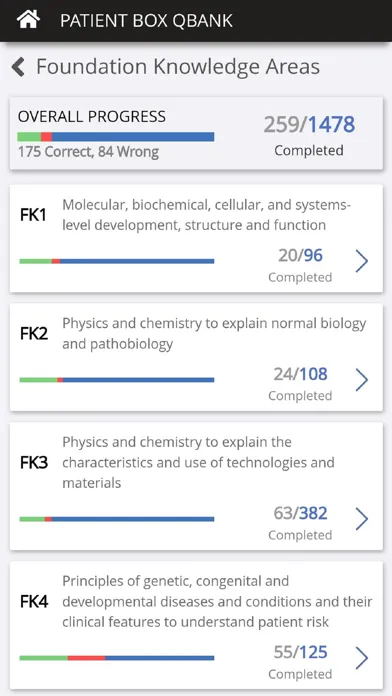Select FK4 genetic congenital diseases description
The height and width of the screenshot is (696, 392).
pyautogui.click(x=217, y=601)
